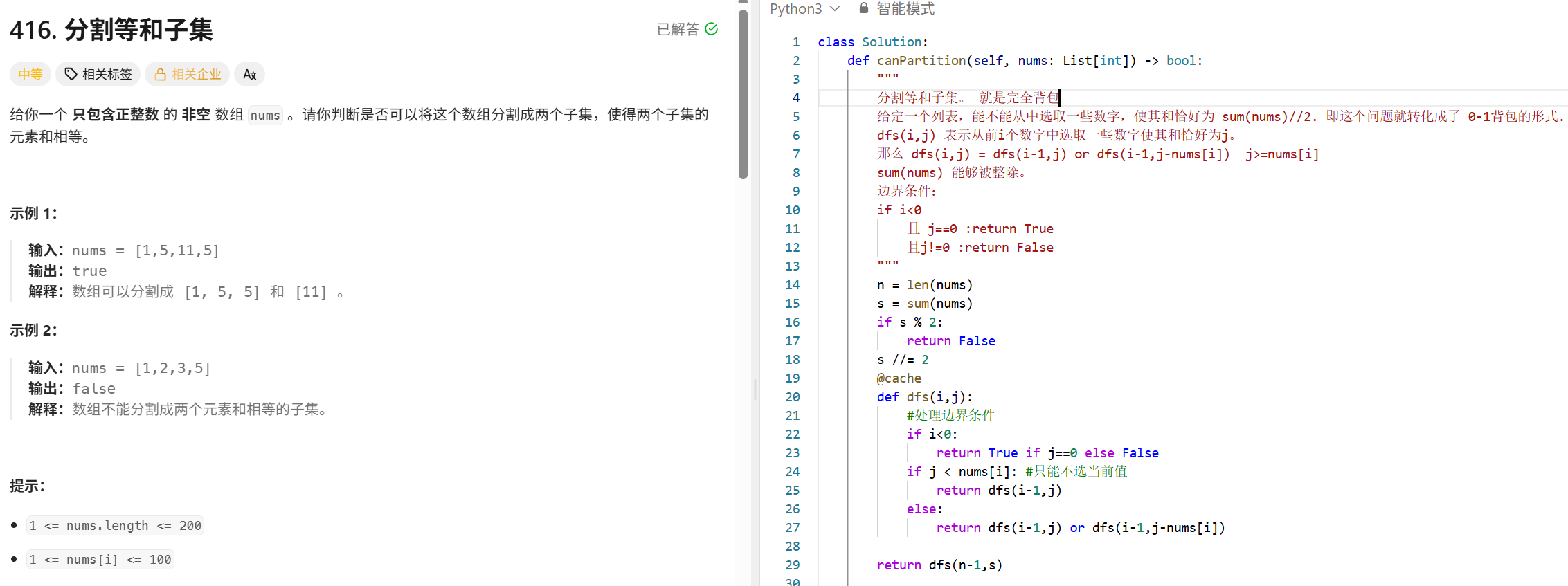1568x586 pixels.
Task: Click line number 29 in gutter
Action: click(x=792, y=565)
